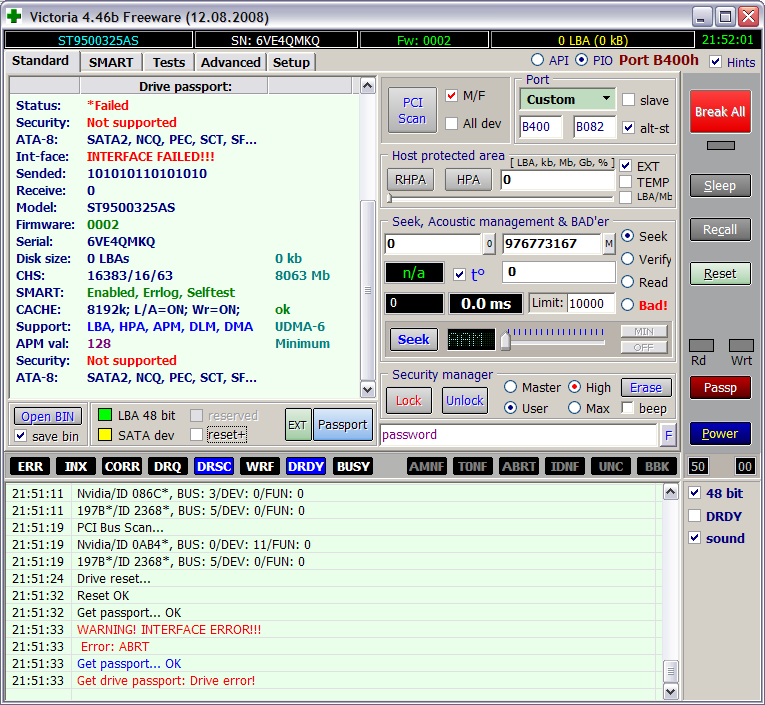The height and width of the screenshot is (705, 765).
Task: Click the WRF status indicator
Action: tap(260, 466)
